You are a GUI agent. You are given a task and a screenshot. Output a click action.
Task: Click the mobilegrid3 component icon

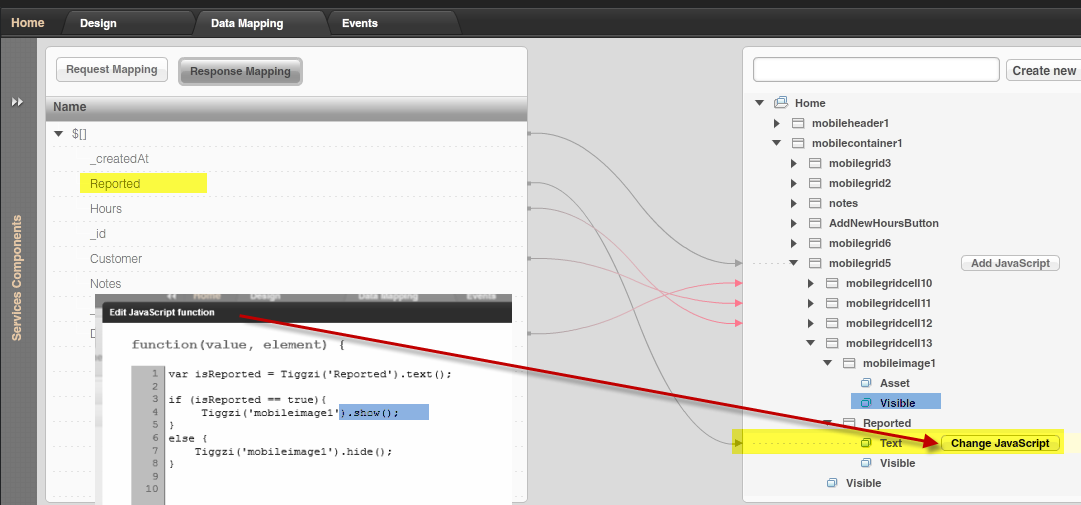[815, 163]
